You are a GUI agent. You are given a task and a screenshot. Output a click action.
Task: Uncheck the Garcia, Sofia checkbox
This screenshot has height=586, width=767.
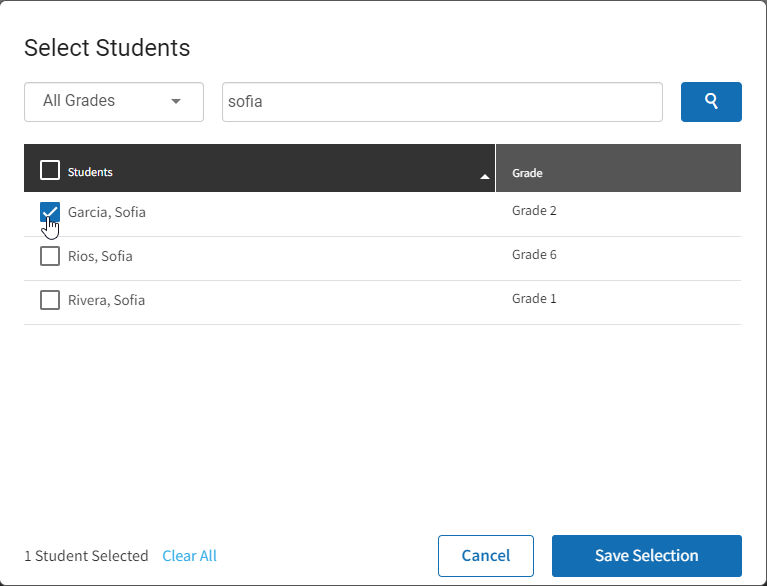coord(50,212)
